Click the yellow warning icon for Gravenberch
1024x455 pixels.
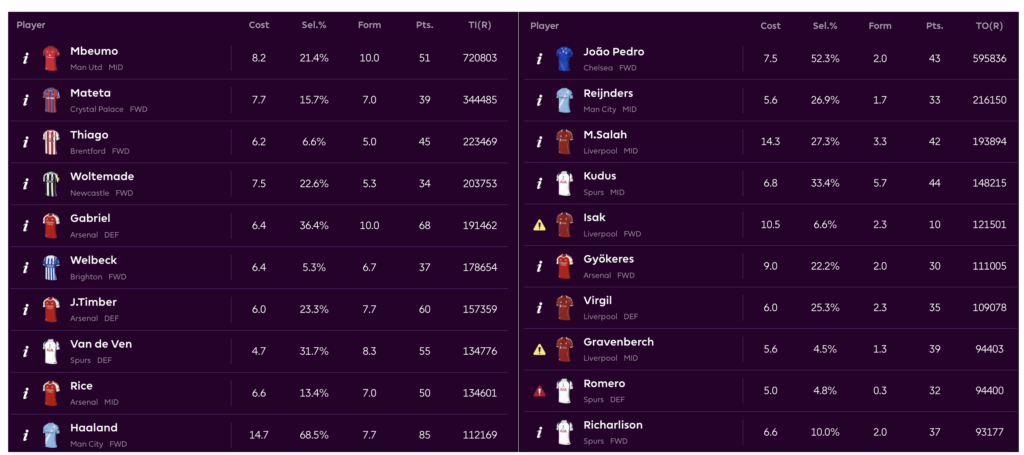tap(540, 349)
